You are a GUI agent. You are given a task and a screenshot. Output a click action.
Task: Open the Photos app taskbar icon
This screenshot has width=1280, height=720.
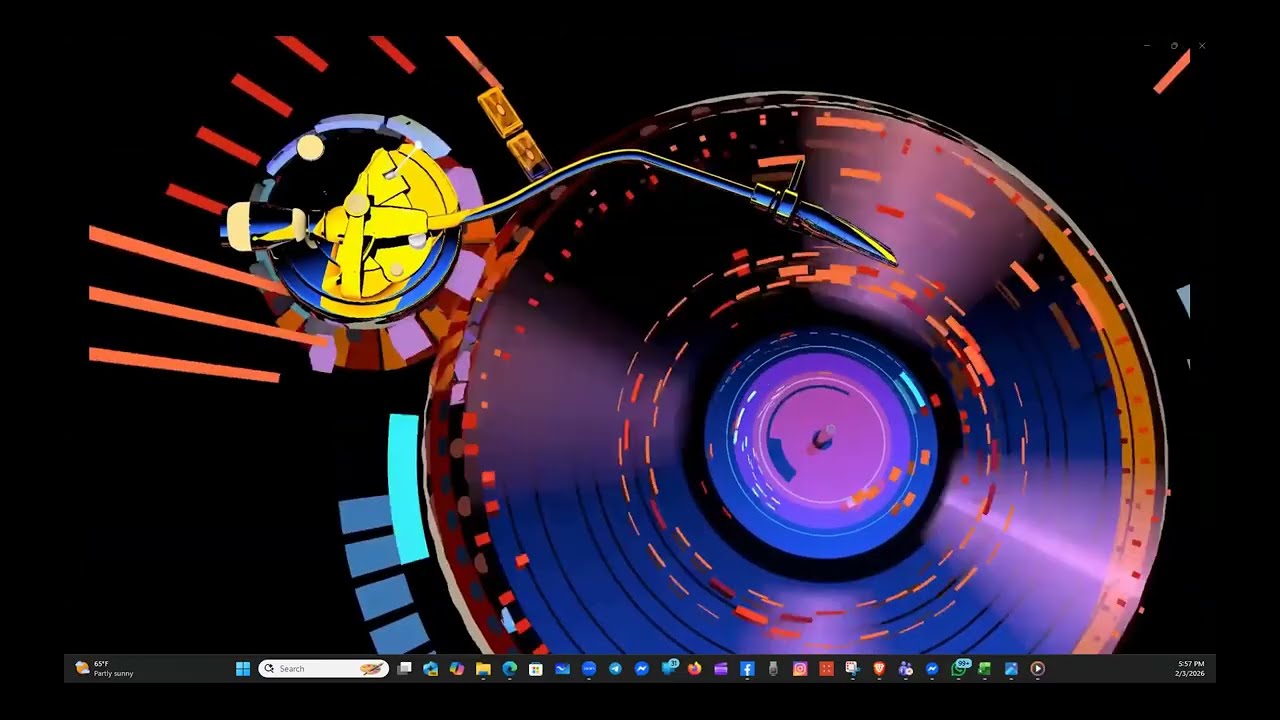click(1011, 669)
